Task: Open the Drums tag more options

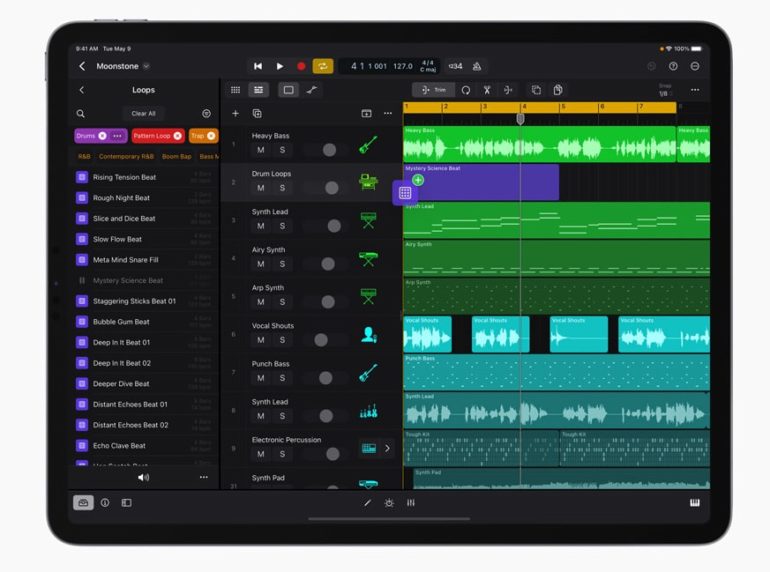Action: click(x=117, y=136)
